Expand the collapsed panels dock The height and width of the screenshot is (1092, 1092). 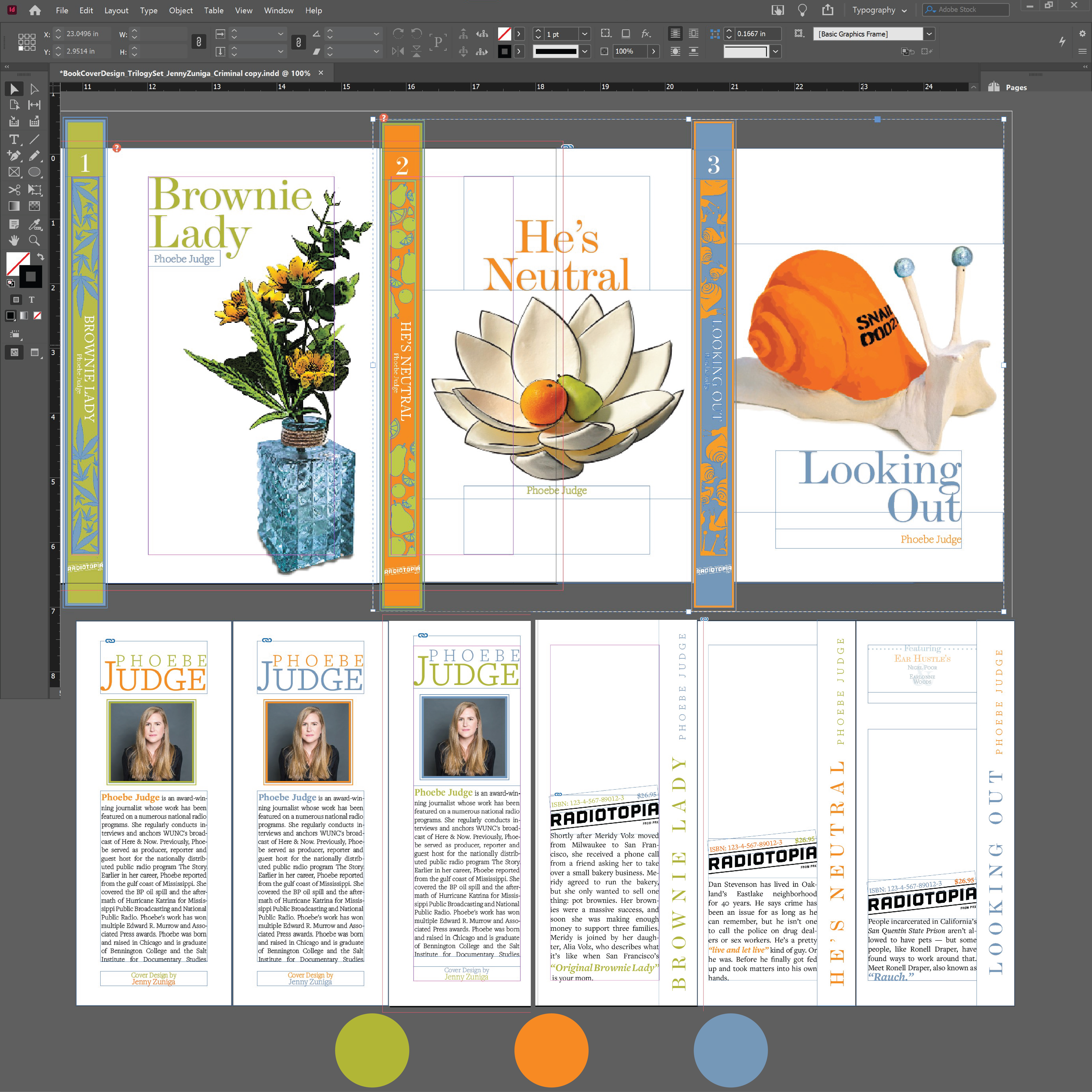tap(1085, 67)
